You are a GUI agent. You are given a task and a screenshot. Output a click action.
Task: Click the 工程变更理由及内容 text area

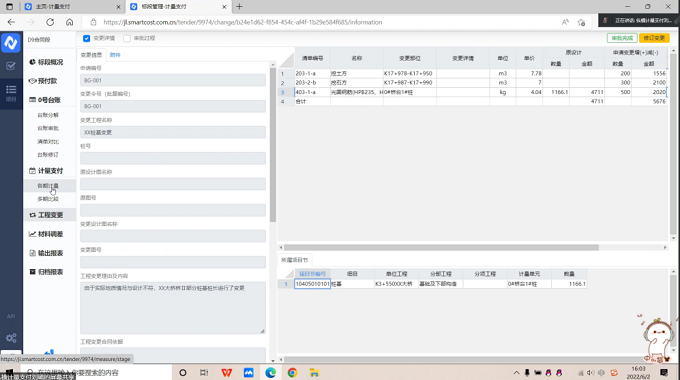pyautogui.click(x=173, y=308)
